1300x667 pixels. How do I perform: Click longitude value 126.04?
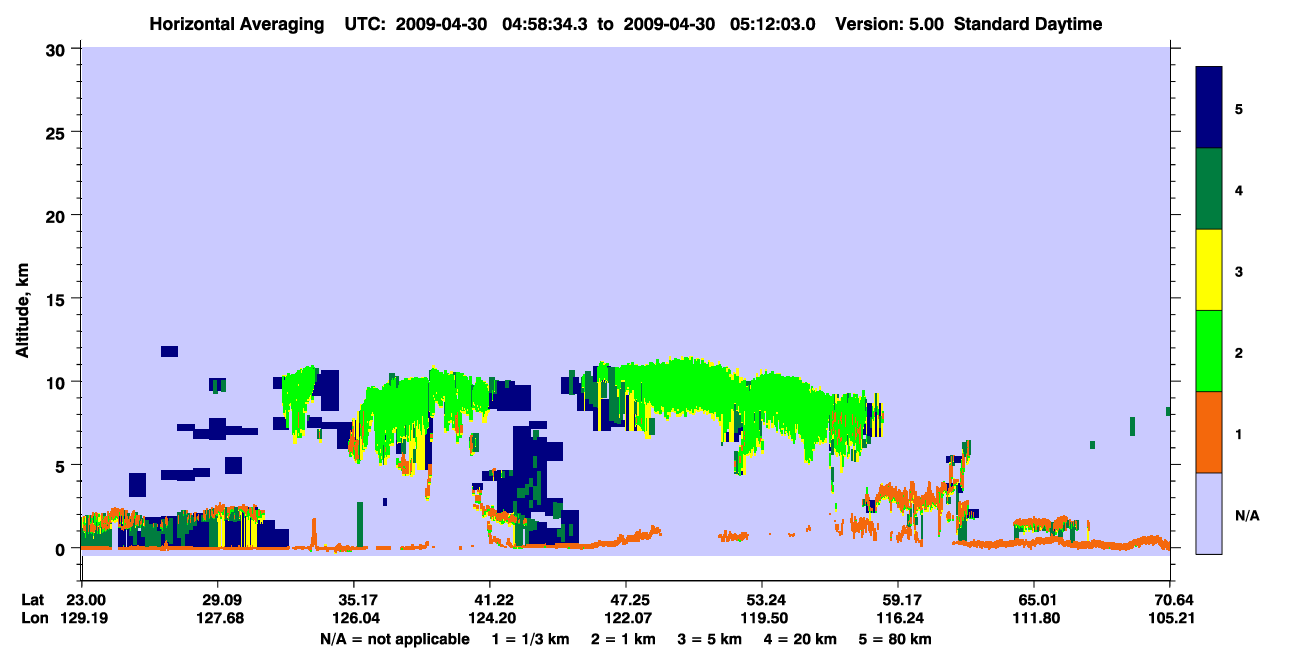point(354,618)
